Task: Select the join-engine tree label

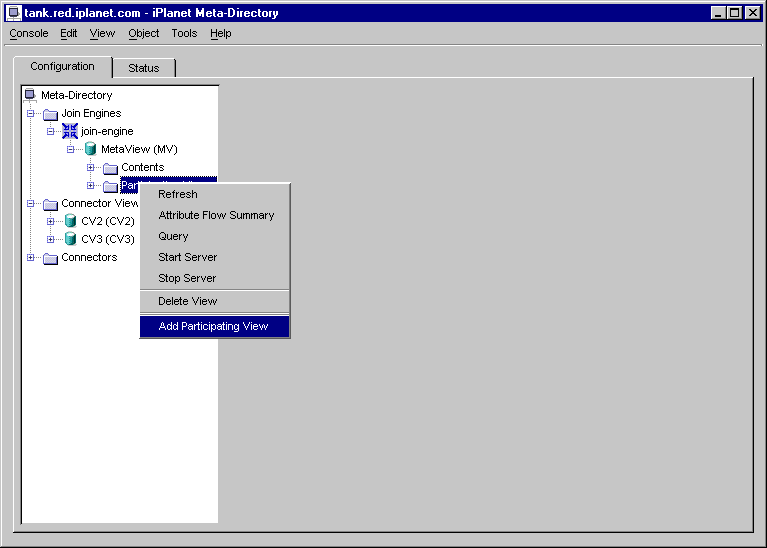Action: 107,131
